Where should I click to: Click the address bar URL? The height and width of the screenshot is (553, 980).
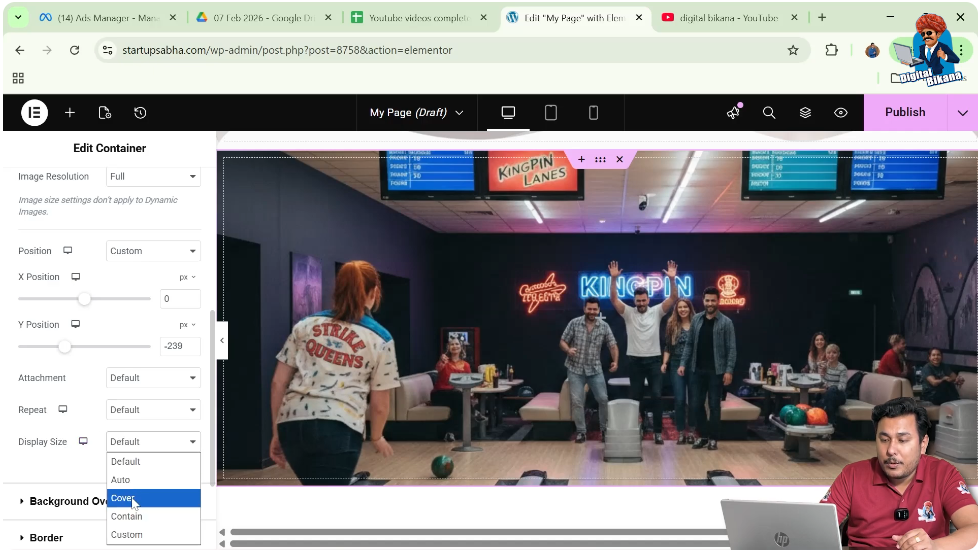point(287,50)
